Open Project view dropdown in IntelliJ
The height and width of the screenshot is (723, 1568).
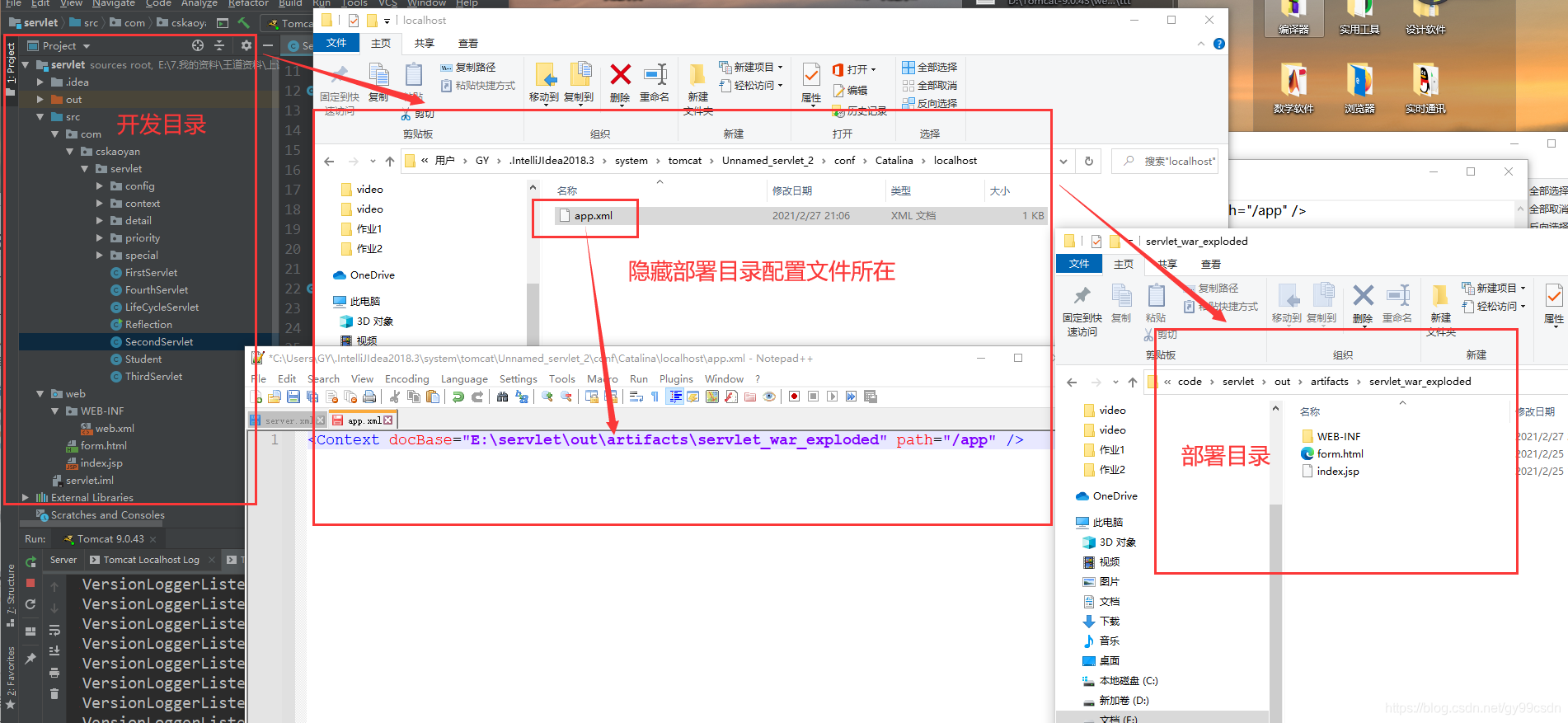click(x=86, y=46)
